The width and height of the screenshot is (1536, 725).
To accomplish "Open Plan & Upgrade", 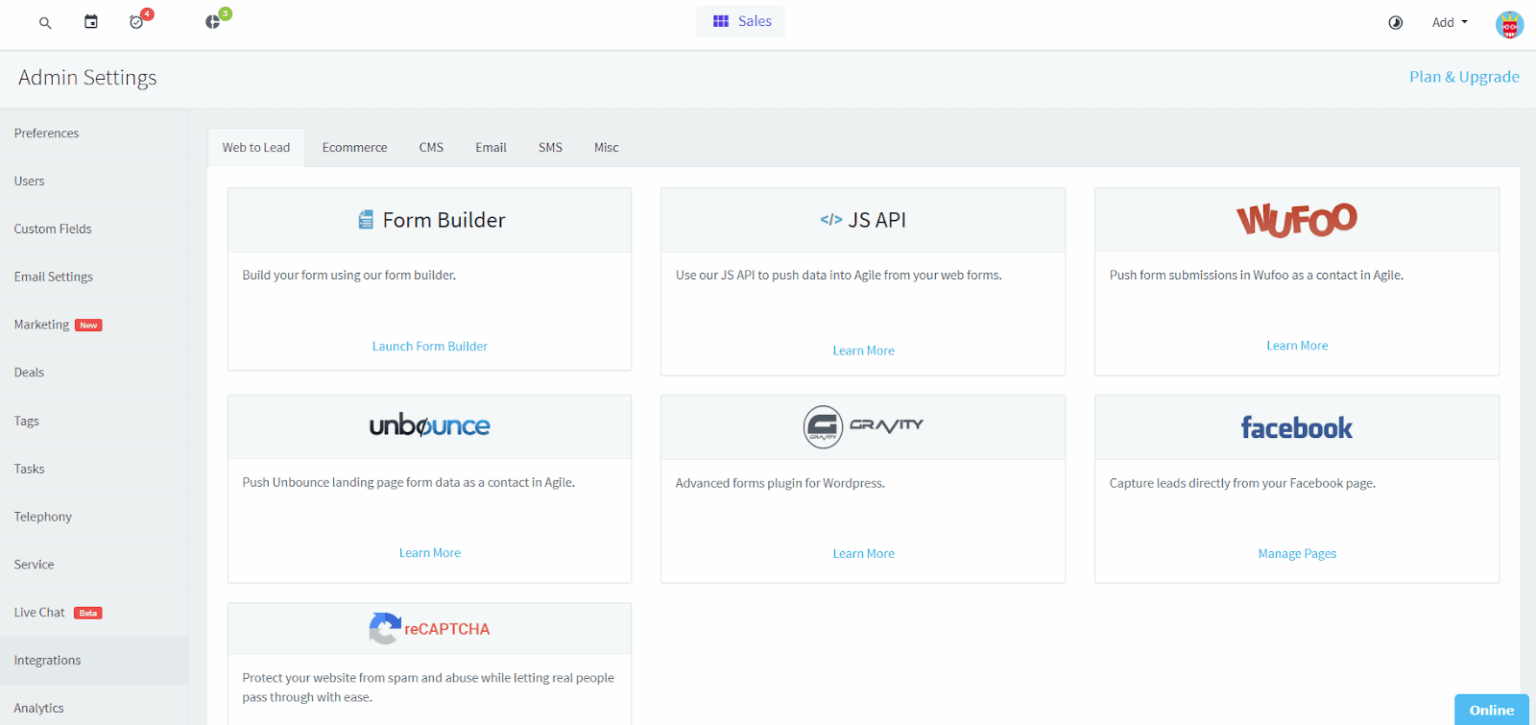I will [x=1464, y=76].
